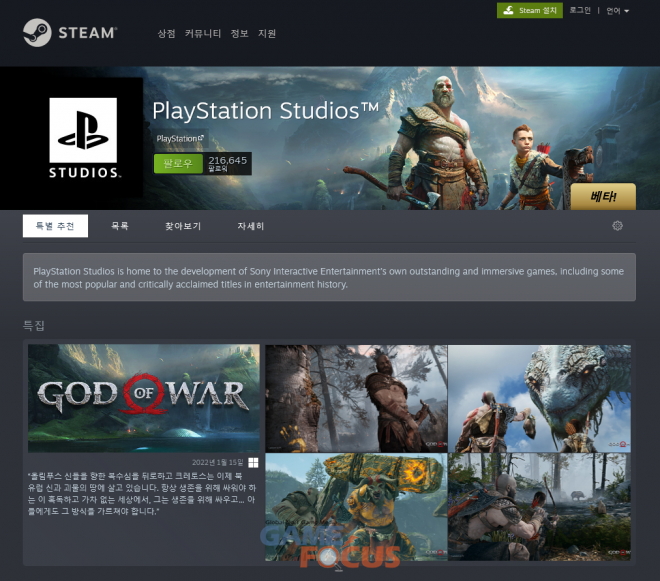Screen dimensions: 660x581
Task: Open the 커뮤니티 community menu
Action: [202, 33]
